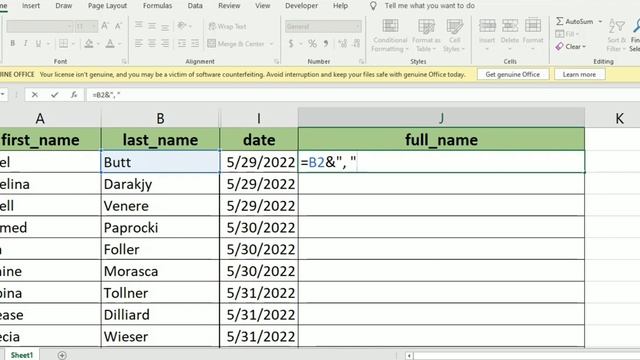The width and height of the screenshot is (640, 360).
Task: Open Format as Table gallery
Action: pyautogui.click(x=426, y=36)
